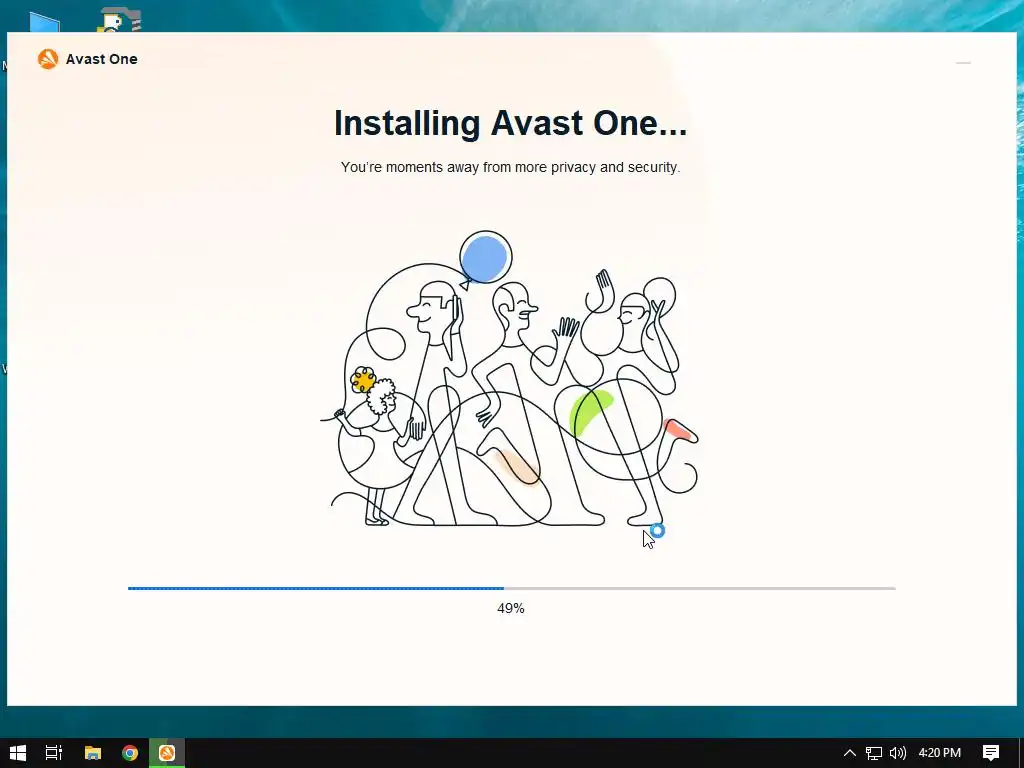Click the installation progress bar

511,588
